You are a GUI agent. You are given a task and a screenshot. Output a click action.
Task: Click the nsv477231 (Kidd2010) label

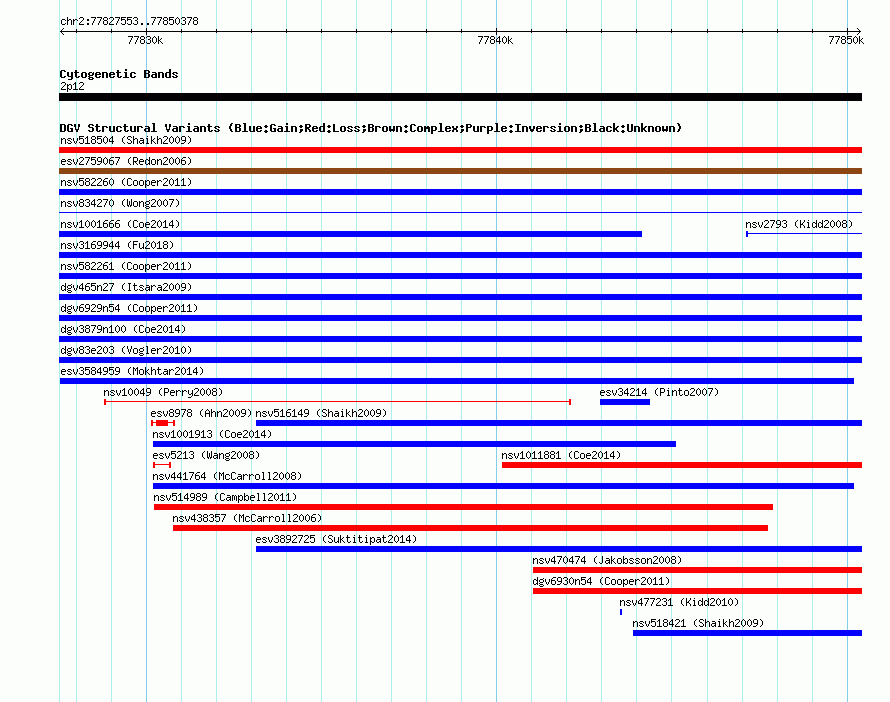click(679, 602)
